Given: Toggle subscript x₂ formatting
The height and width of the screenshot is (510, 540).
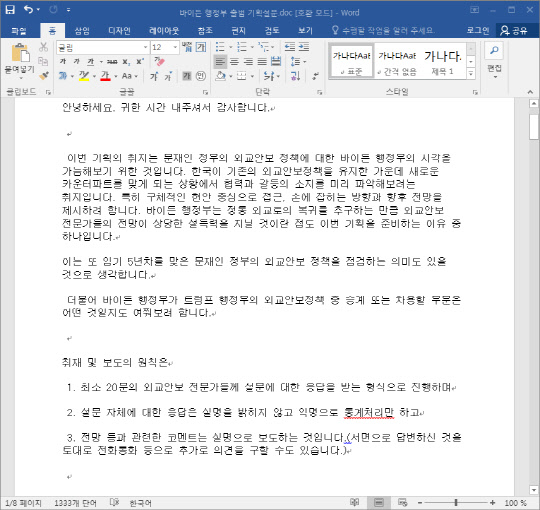Looking at the screenshot, I should (126, 62).
